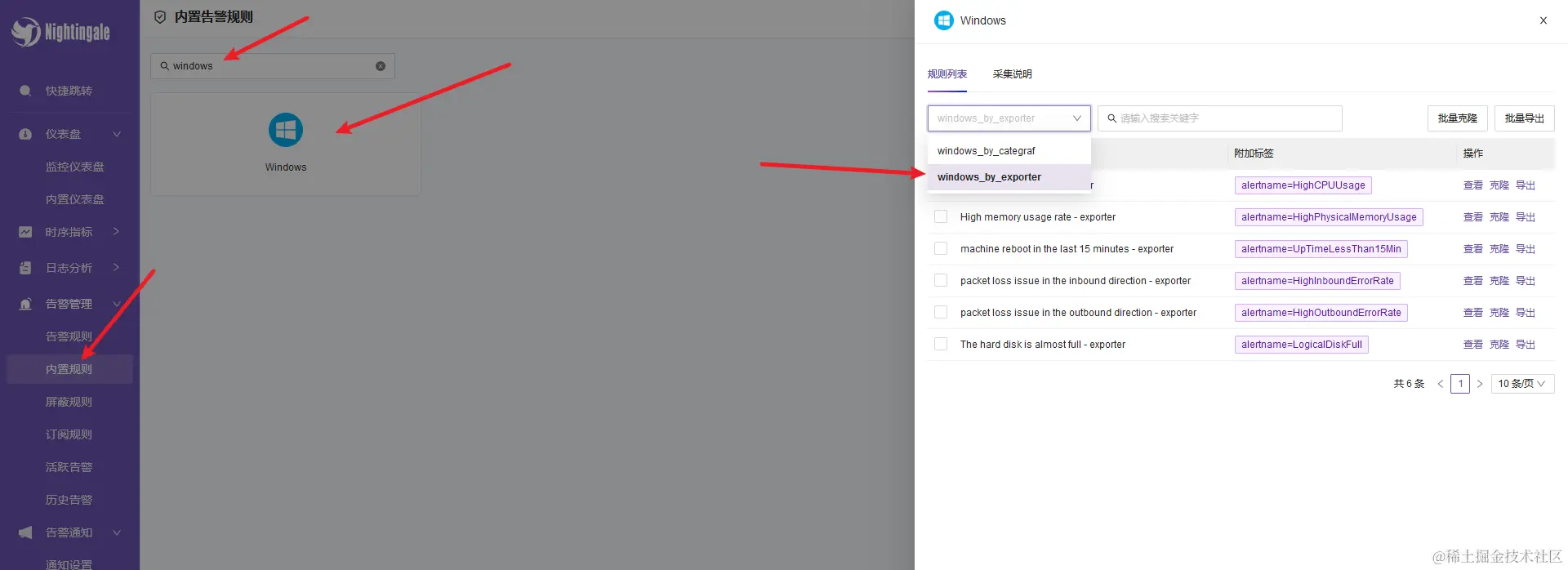Image resolution: width=1568 pixels, height=570 pixels.
Task: Collapse the 告警通知 sidebar section
Action: pyautogui.click(x=117, y=532)
